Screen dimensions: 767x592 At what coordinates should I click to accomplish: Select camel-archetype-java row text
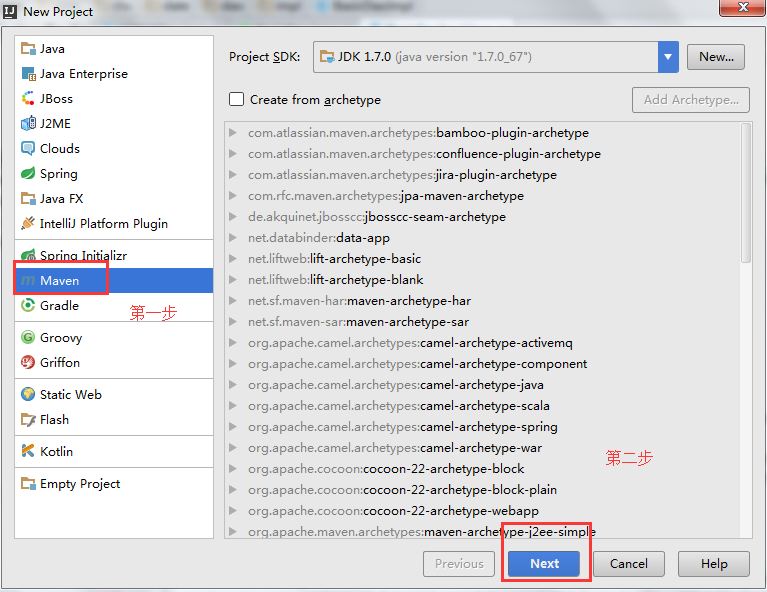(x=396, y=385)
